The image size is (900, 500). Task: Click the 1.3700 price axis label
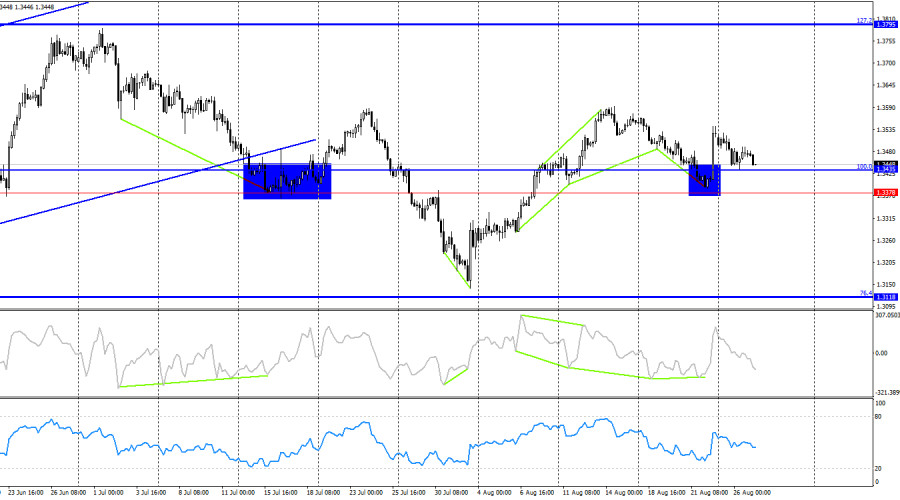tap(886, 63)
